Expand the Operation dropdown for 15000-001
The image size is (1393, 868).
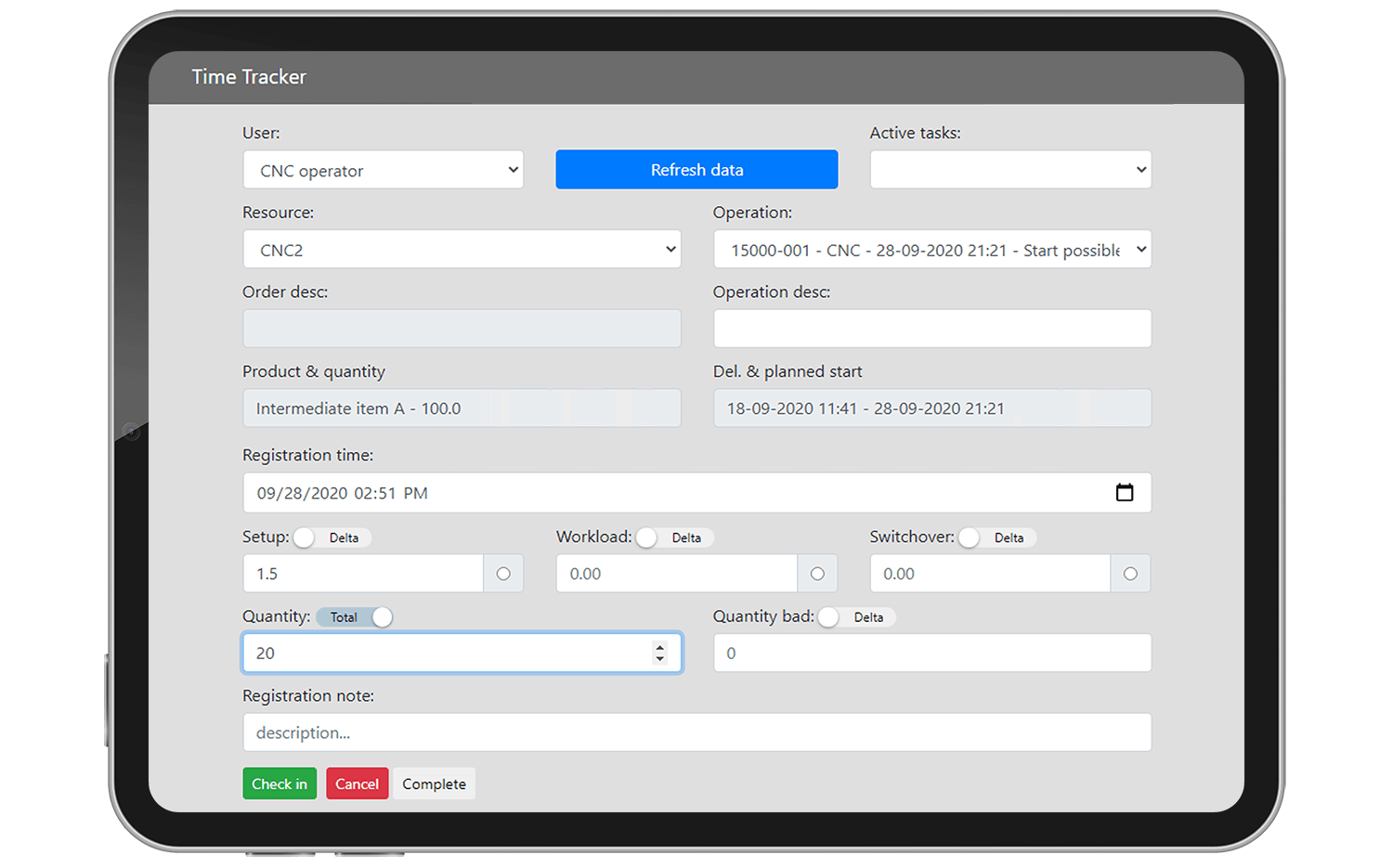[931, 249]
